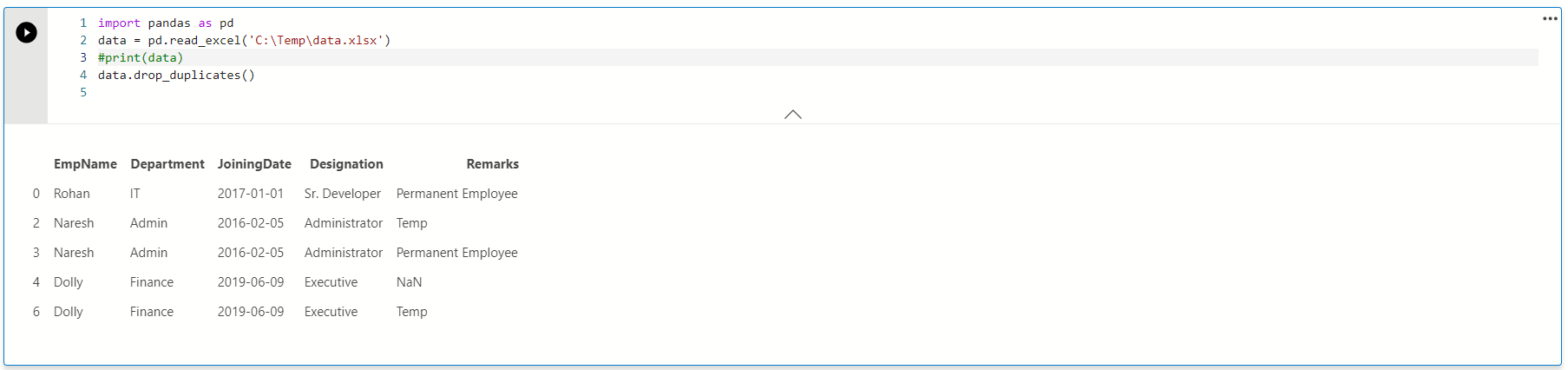Click the IT department cell
The image size is (1568, 370).
click(135, 194)
